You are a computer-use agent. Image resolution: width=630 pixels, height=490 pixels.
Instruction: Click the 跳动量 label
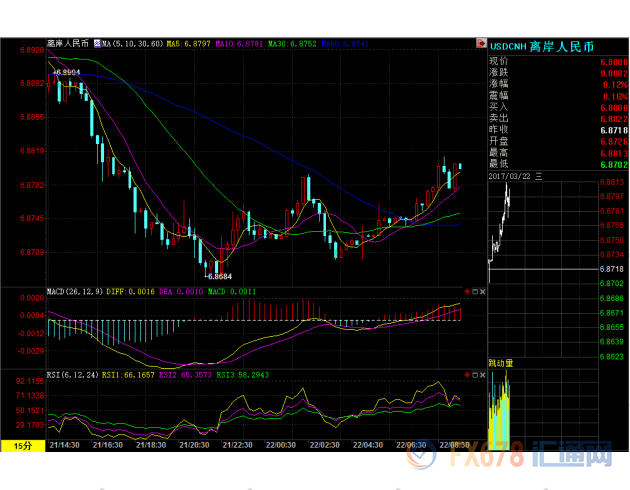click(501, 363)
